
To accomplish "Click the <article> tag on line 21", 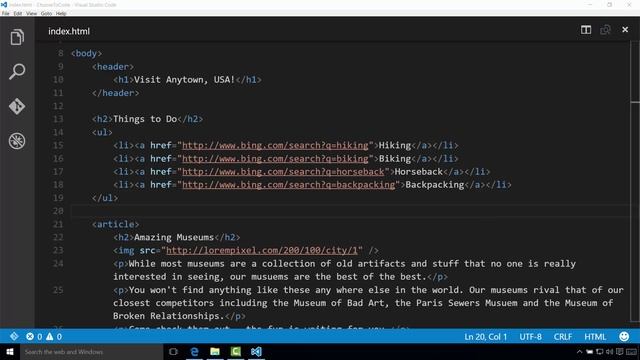I will coord(116,224).
